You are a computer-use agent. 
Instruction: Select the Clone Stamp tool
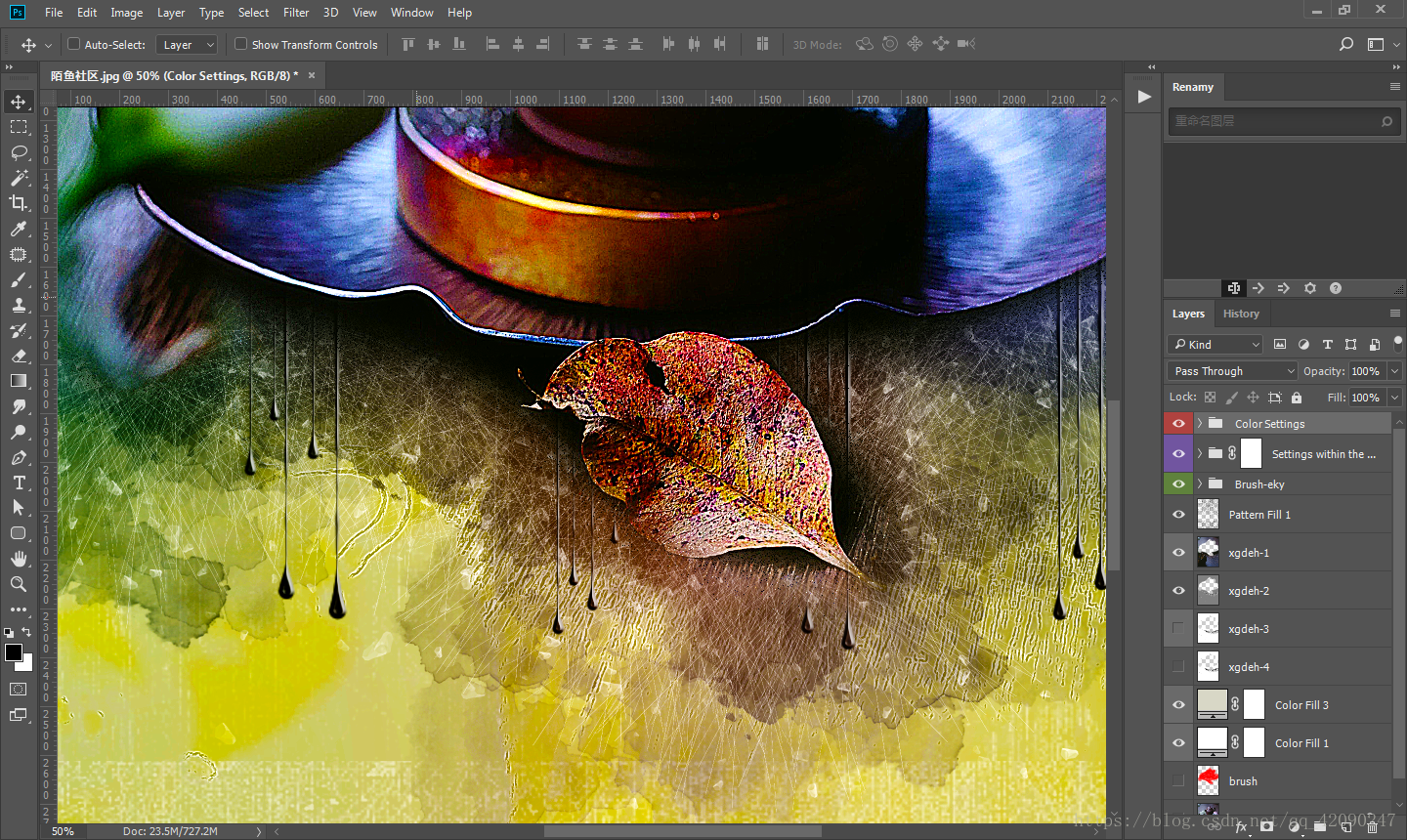tap(19, 305)
